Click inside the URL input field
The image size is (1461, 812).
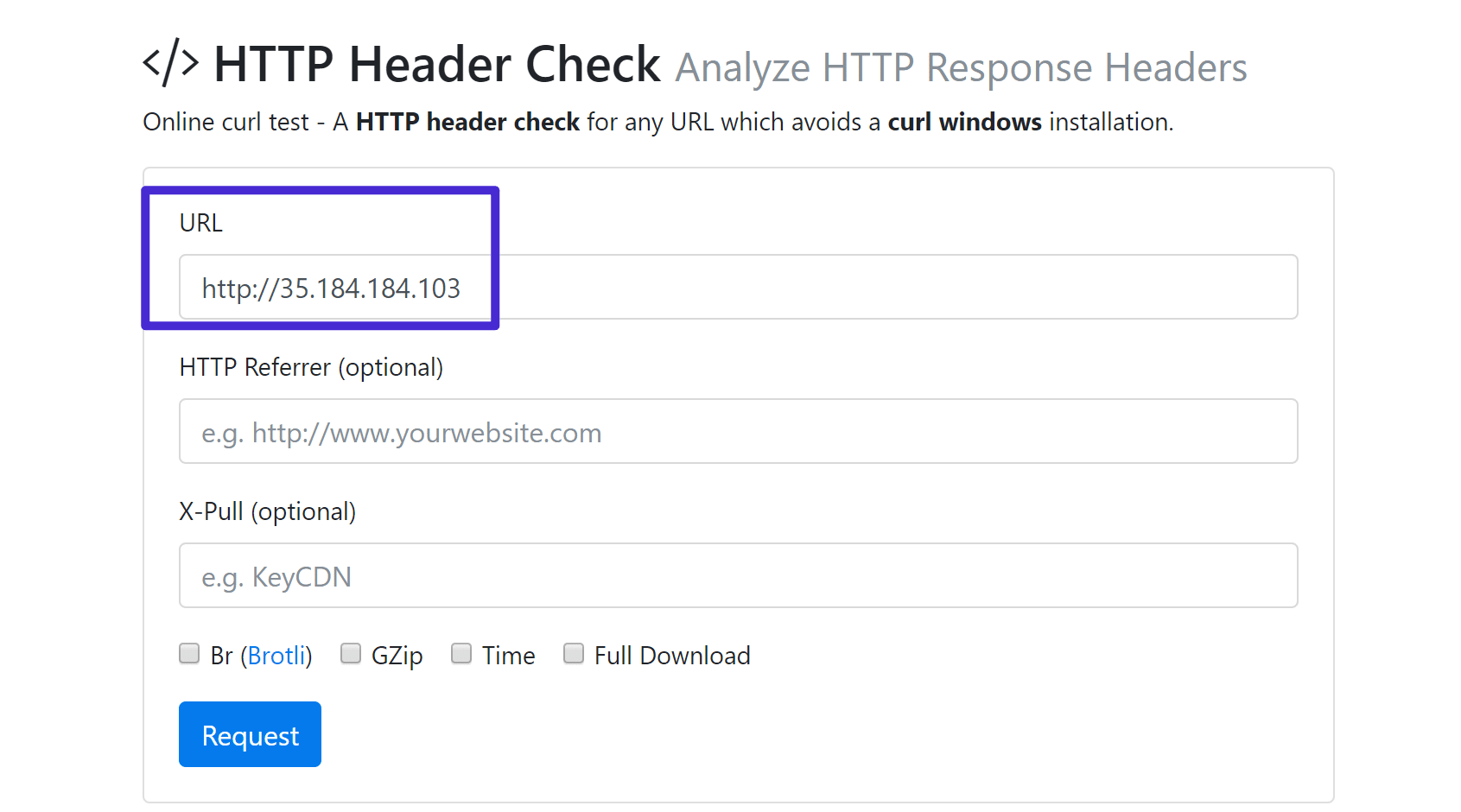tap(734, 287)
